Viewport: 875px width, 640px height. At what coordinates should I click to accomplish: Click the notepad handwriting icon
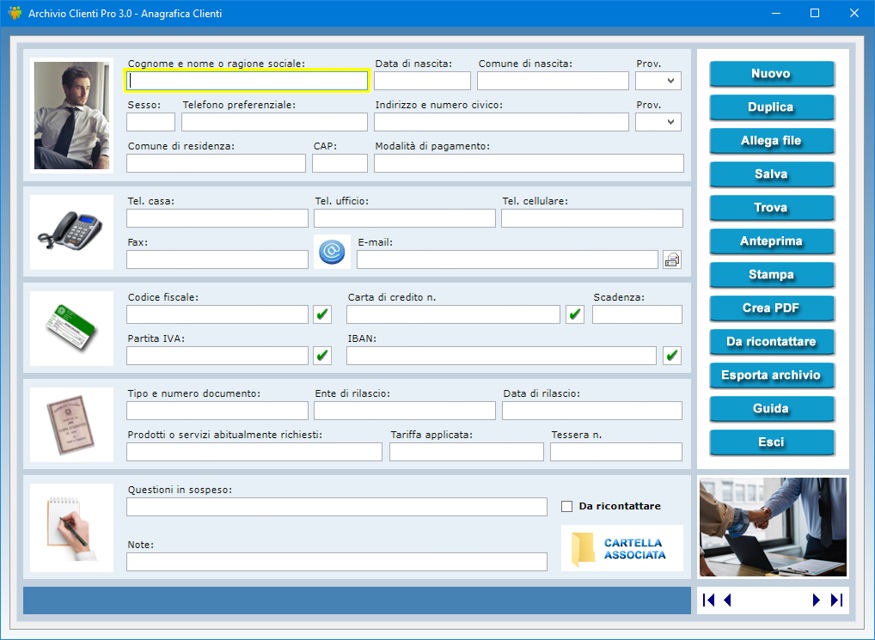tap(71, 527)
